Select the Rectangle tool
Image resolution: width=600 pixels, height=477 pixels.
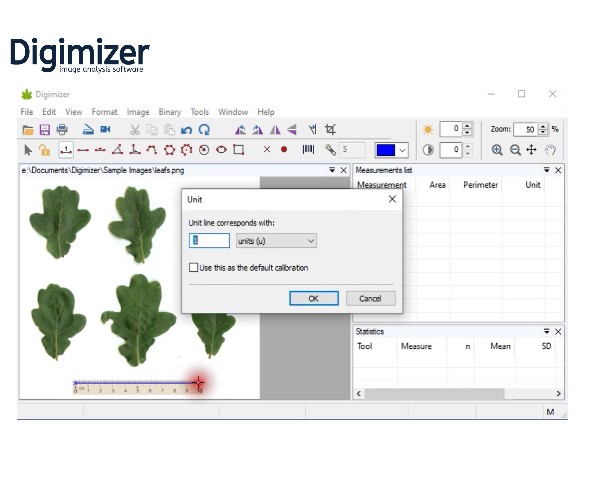click(x=238, y=150)
